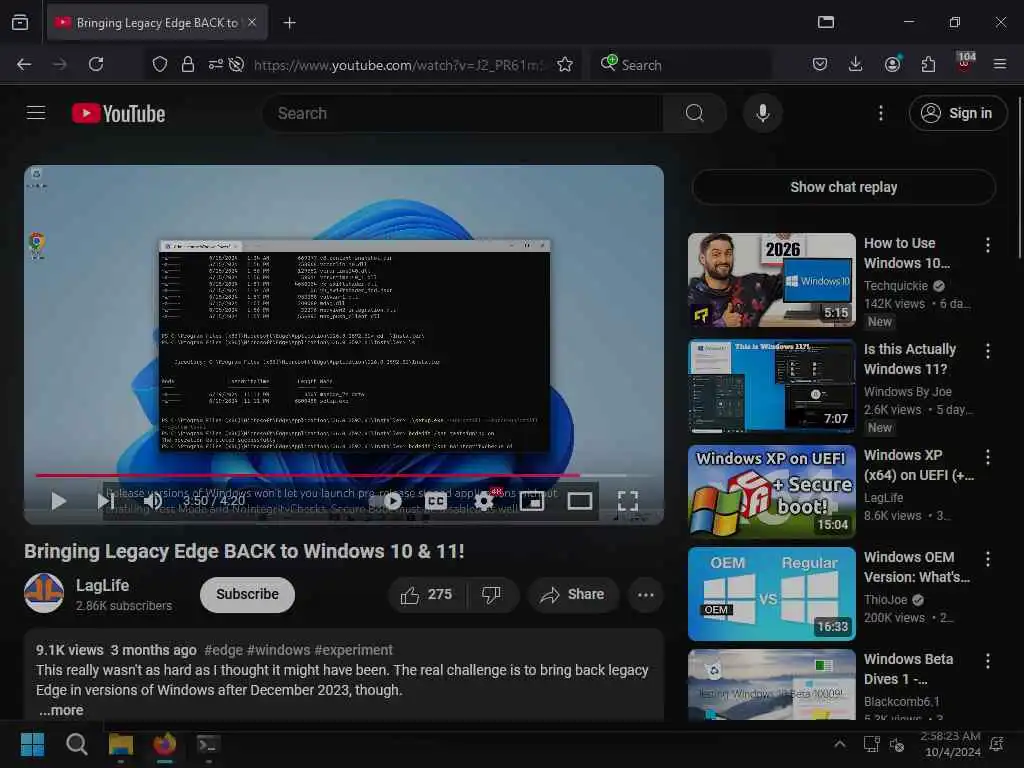The image size is (1024, 768).
Task: Open options for Windows OEM Version video
Action: pyautogui.click(x=987, y=558)
